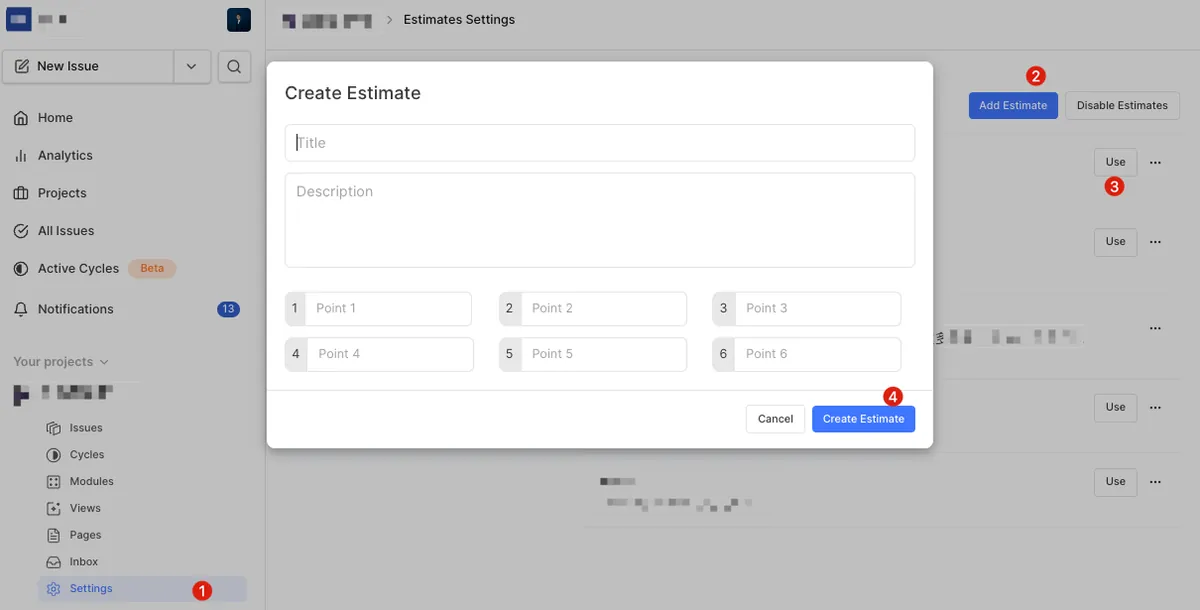The height and width of the screenshot is (610, 1200).
Task: Expand the New Issue dropdown arrow
Action: [x=192, y=67]
